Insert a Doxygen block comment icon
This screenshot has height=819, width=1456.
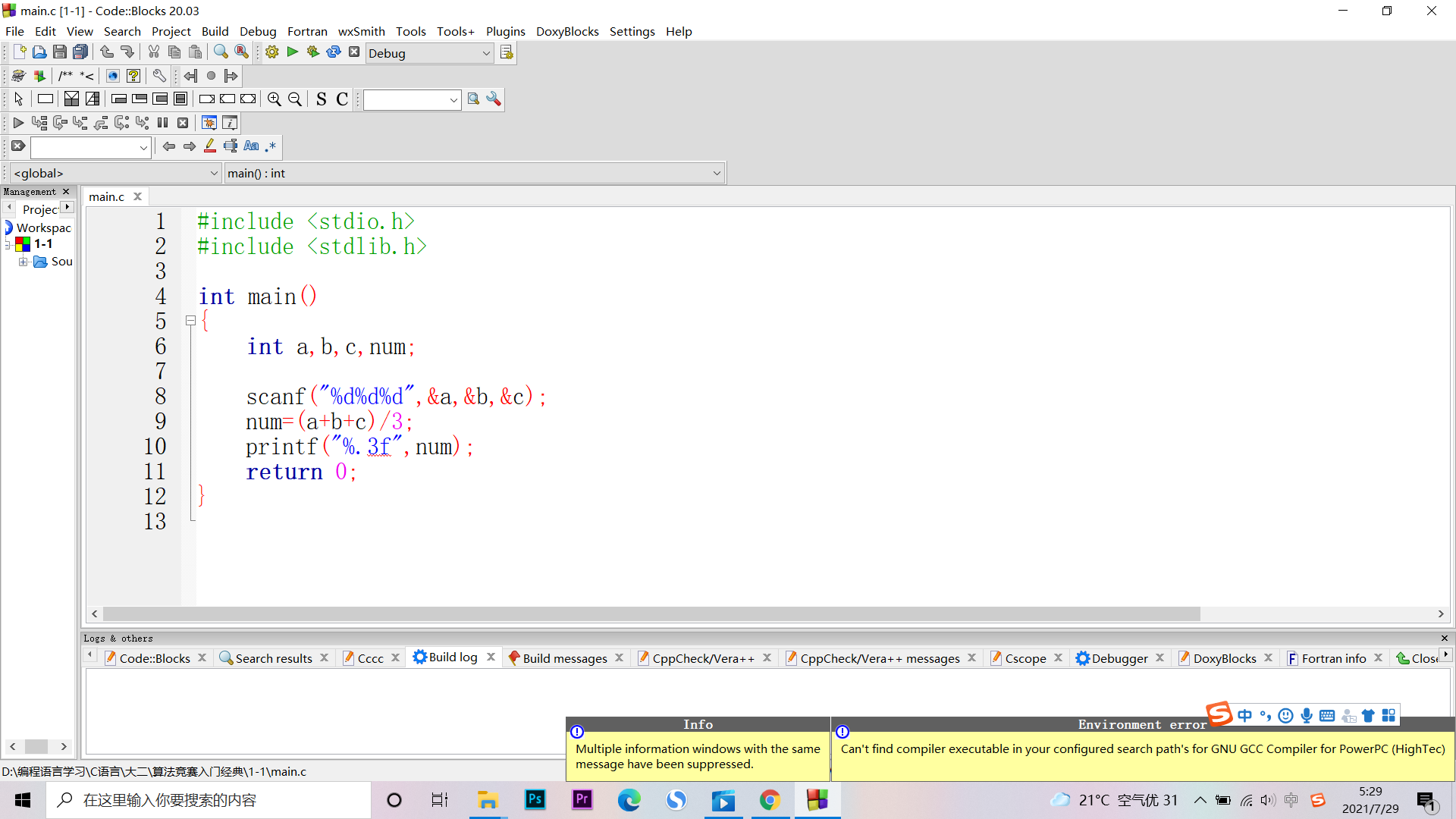66,76
